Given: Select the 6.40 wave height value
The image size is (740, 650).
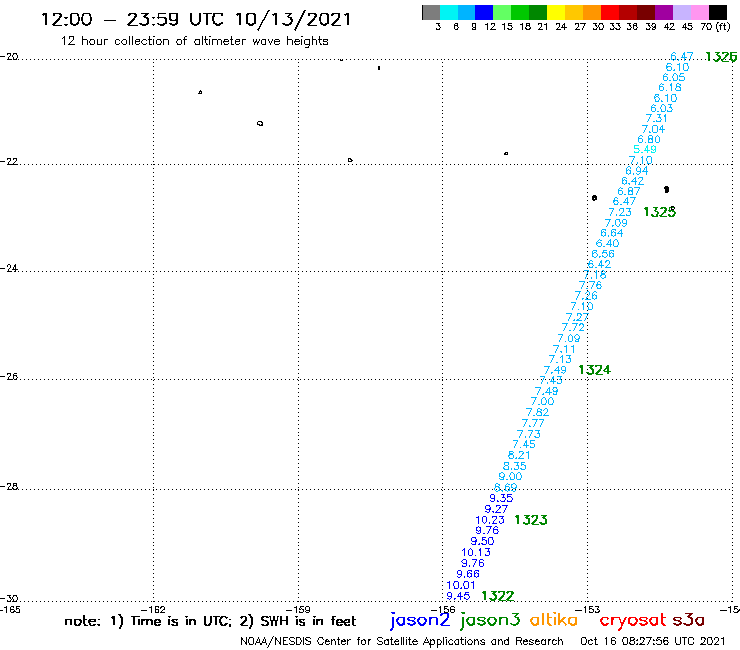Looking at the screenshot, I should 607,244.
